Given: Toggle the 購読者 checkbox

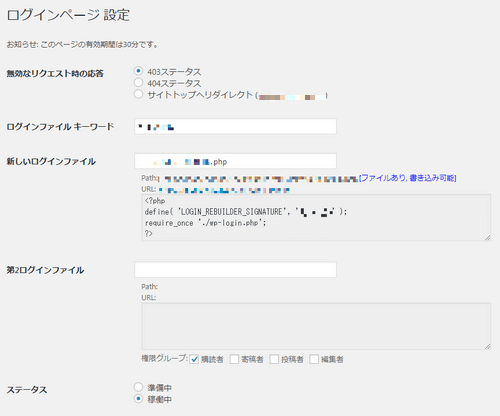Looking at the screenshot, I should pyautogui.click(x=194, y=359).
